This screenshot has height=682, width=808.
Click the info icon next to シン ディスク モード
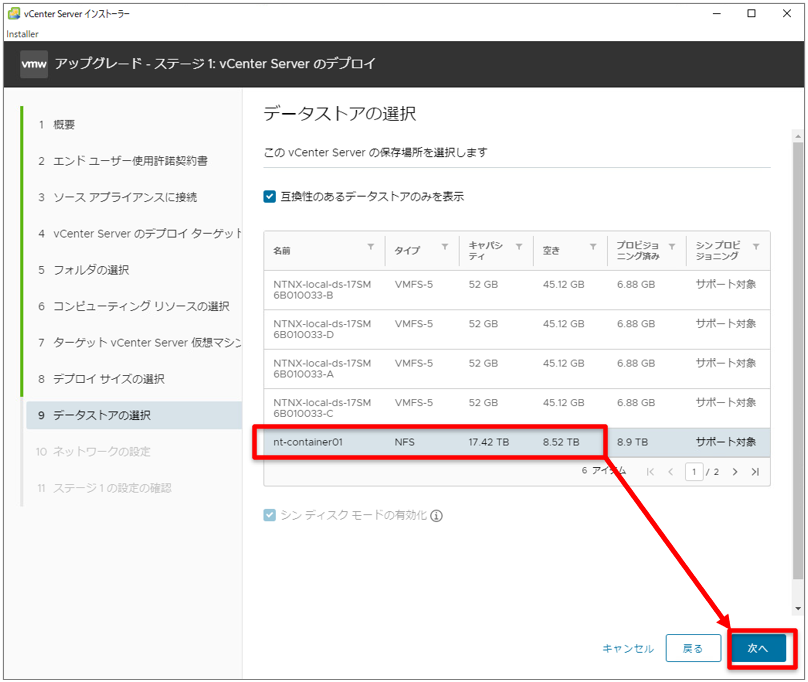coord(436,516)
